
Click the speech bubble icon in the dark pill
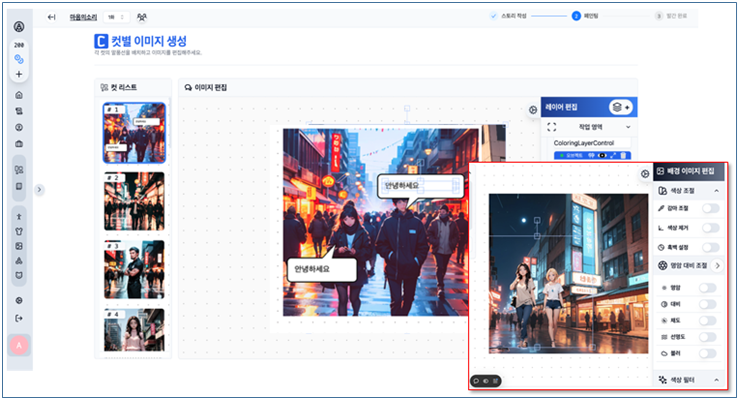point(476,381)
